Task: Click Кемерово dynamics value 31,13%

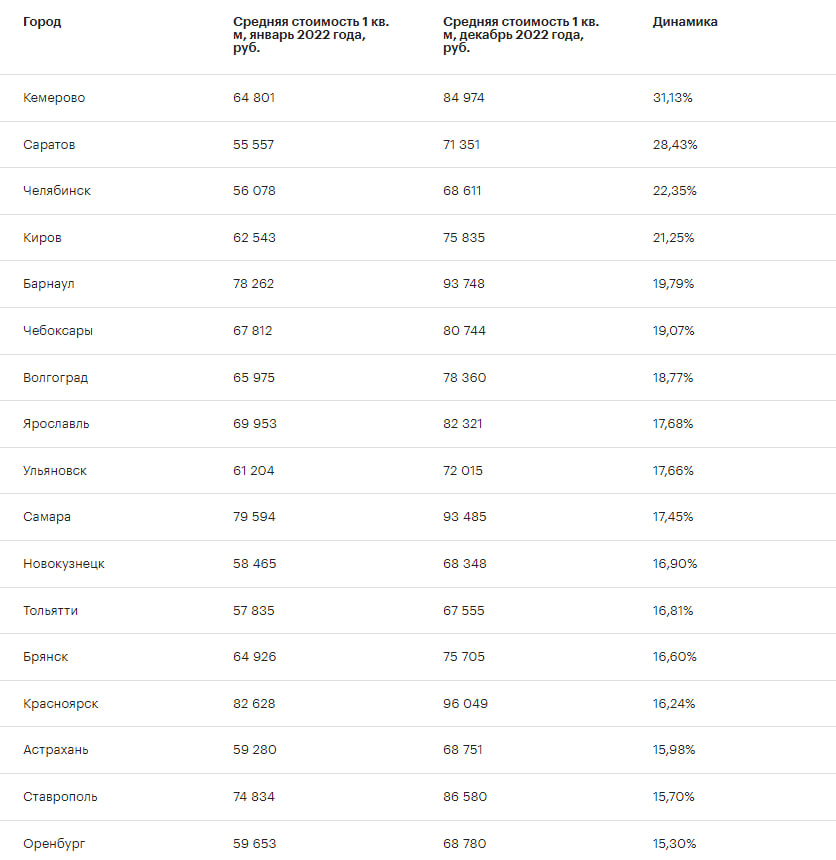Action: (673, 98)
